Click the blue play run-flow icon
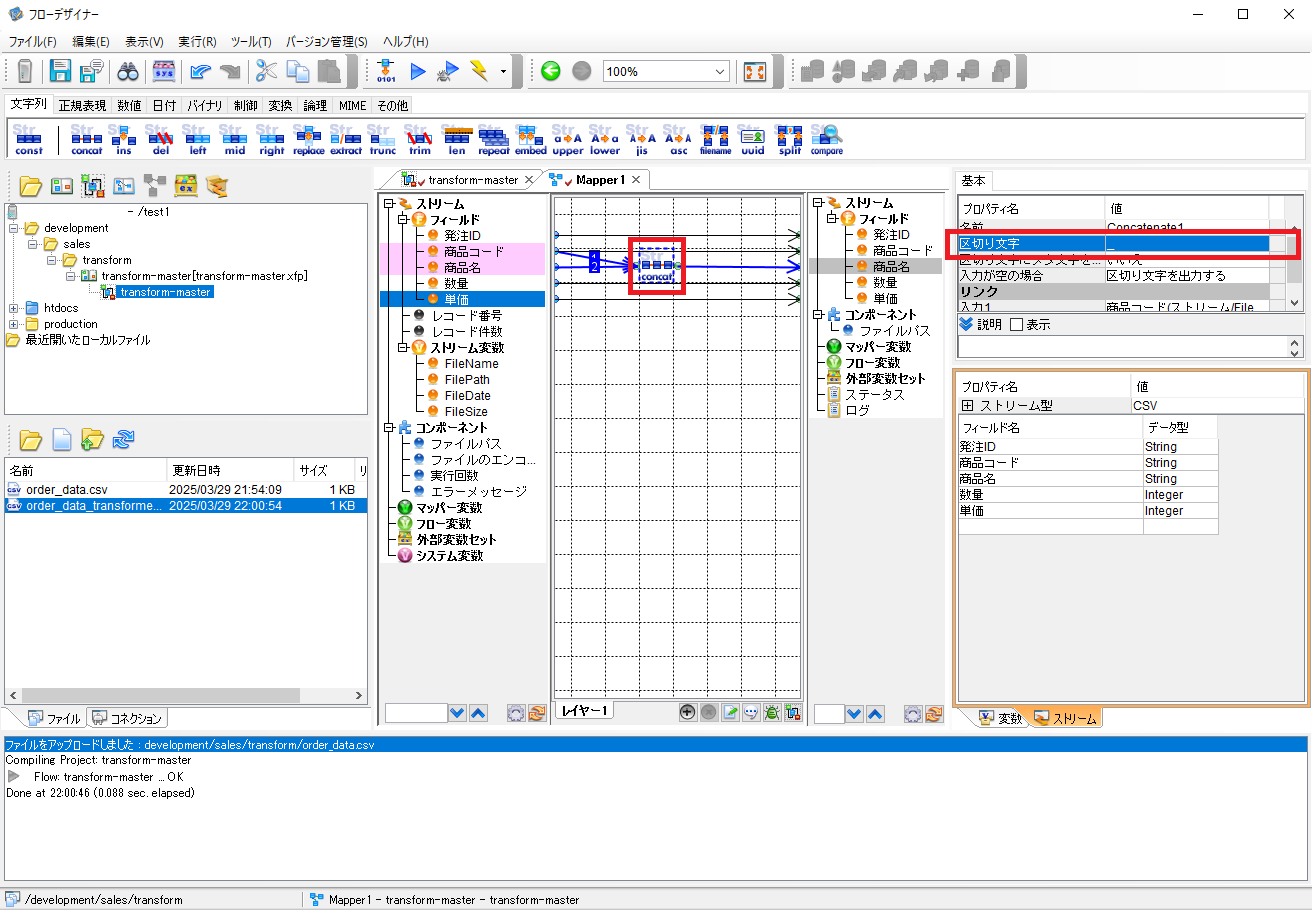Screen dimensions: 1312x910 click(418, 71)
